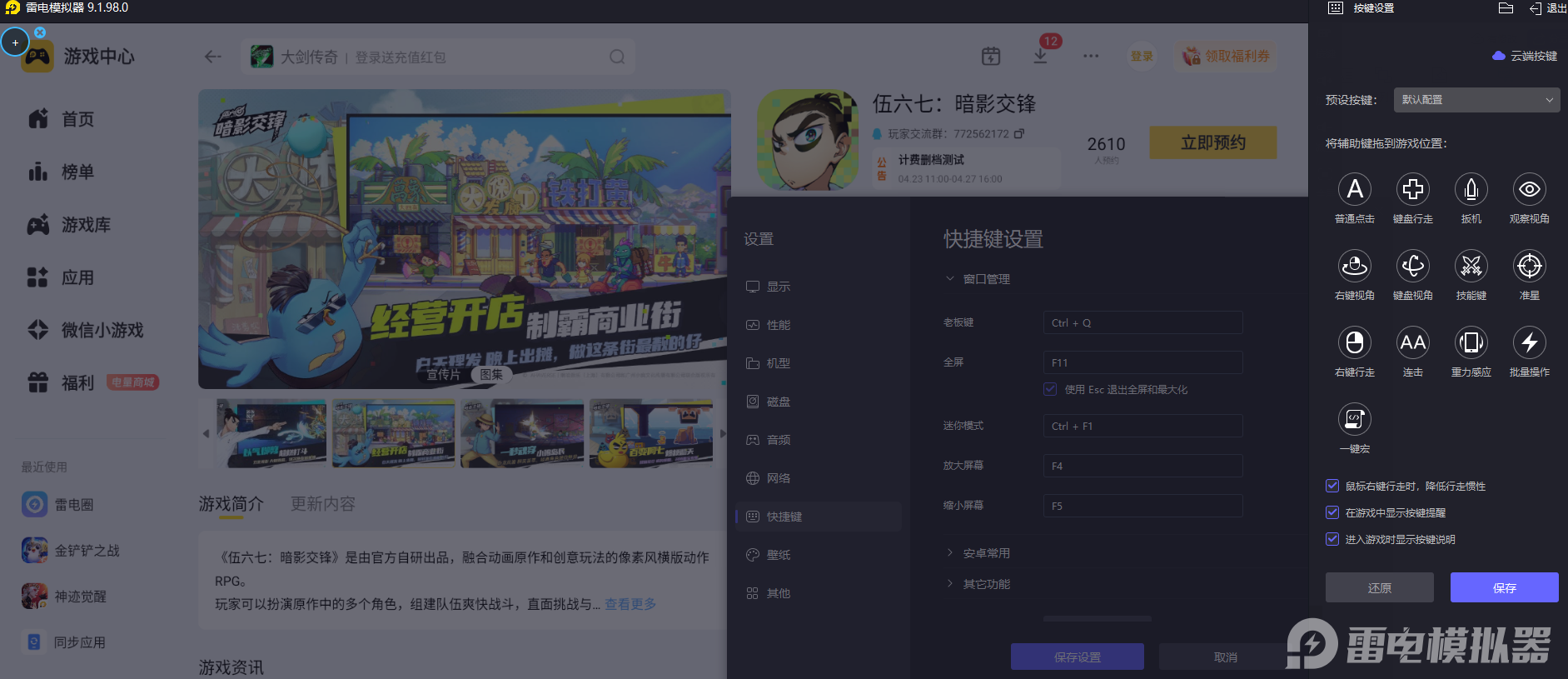1568x679 pixels.
Task: Open the 云端按键 cloud keymap
Action: 1525,56
